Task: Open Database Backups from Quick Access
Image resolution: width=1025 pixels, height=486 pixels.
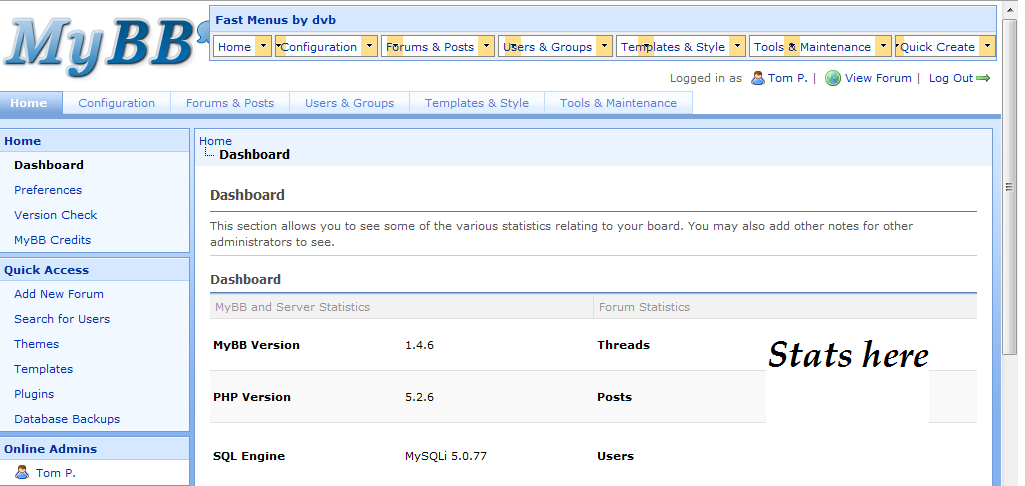Action: 67,419
